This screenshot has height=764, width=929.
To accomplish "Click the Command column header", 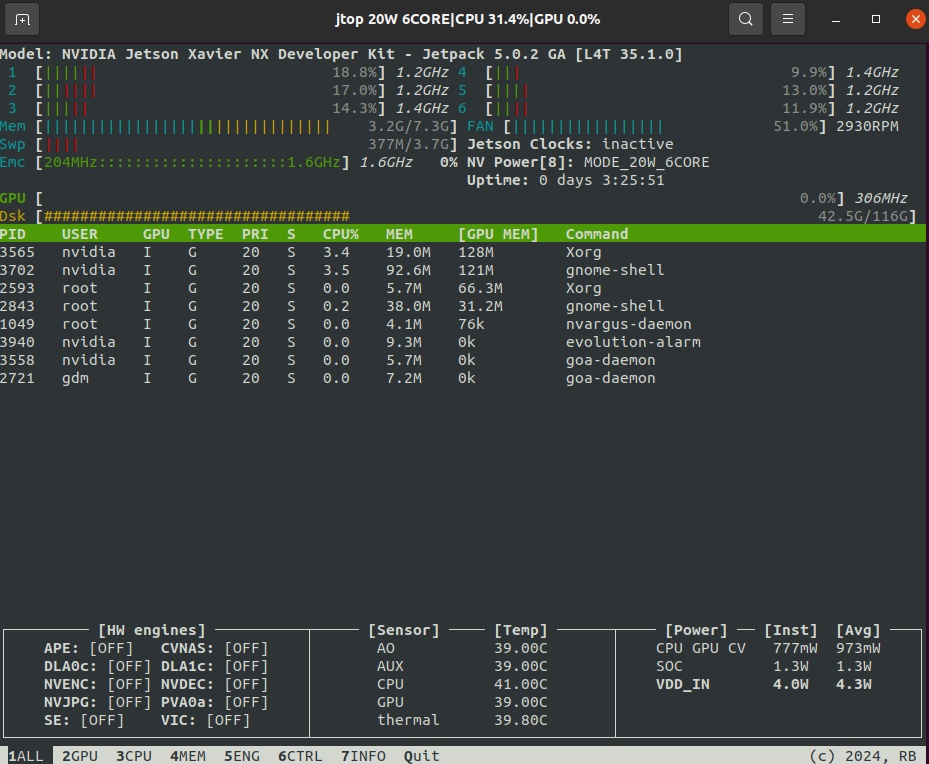I will (x=597, y=234).
